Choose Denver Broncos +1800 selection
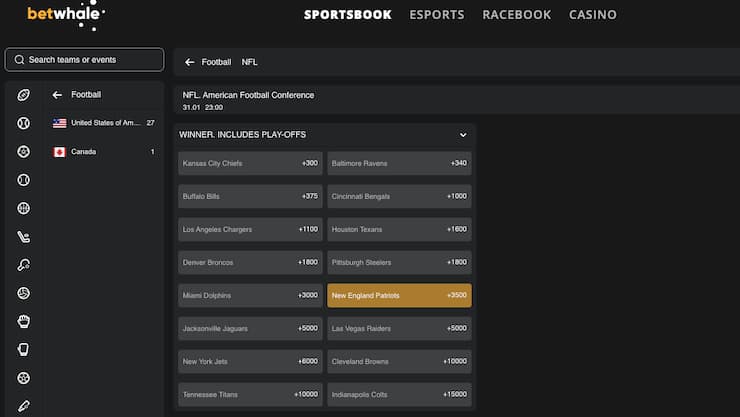Viewport: 740px width, 417px height. tap(250, 262)
